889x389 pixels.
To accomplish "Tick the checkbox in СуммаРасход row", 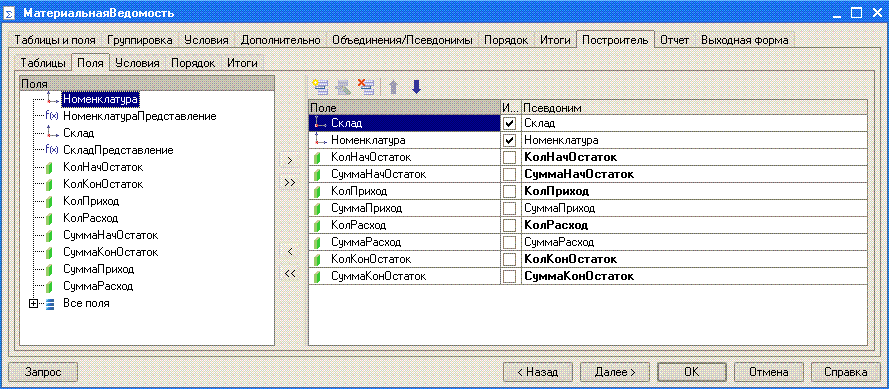I will tap(510, 242).
